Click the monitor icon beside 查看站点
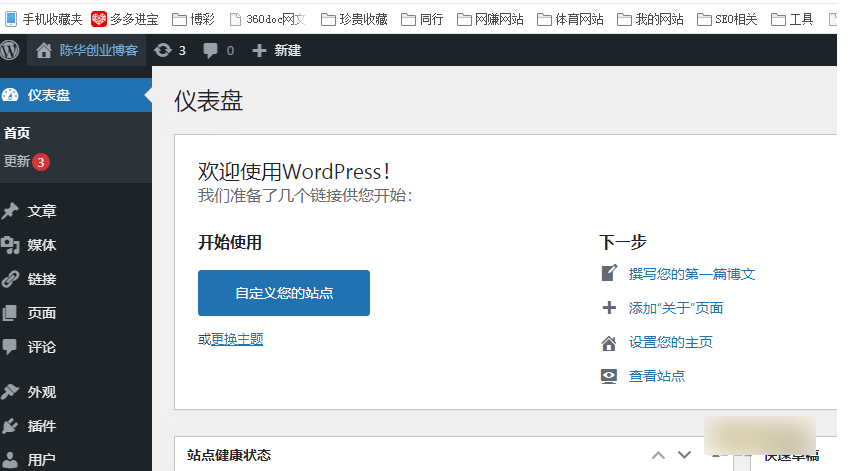 pos(609,377)
